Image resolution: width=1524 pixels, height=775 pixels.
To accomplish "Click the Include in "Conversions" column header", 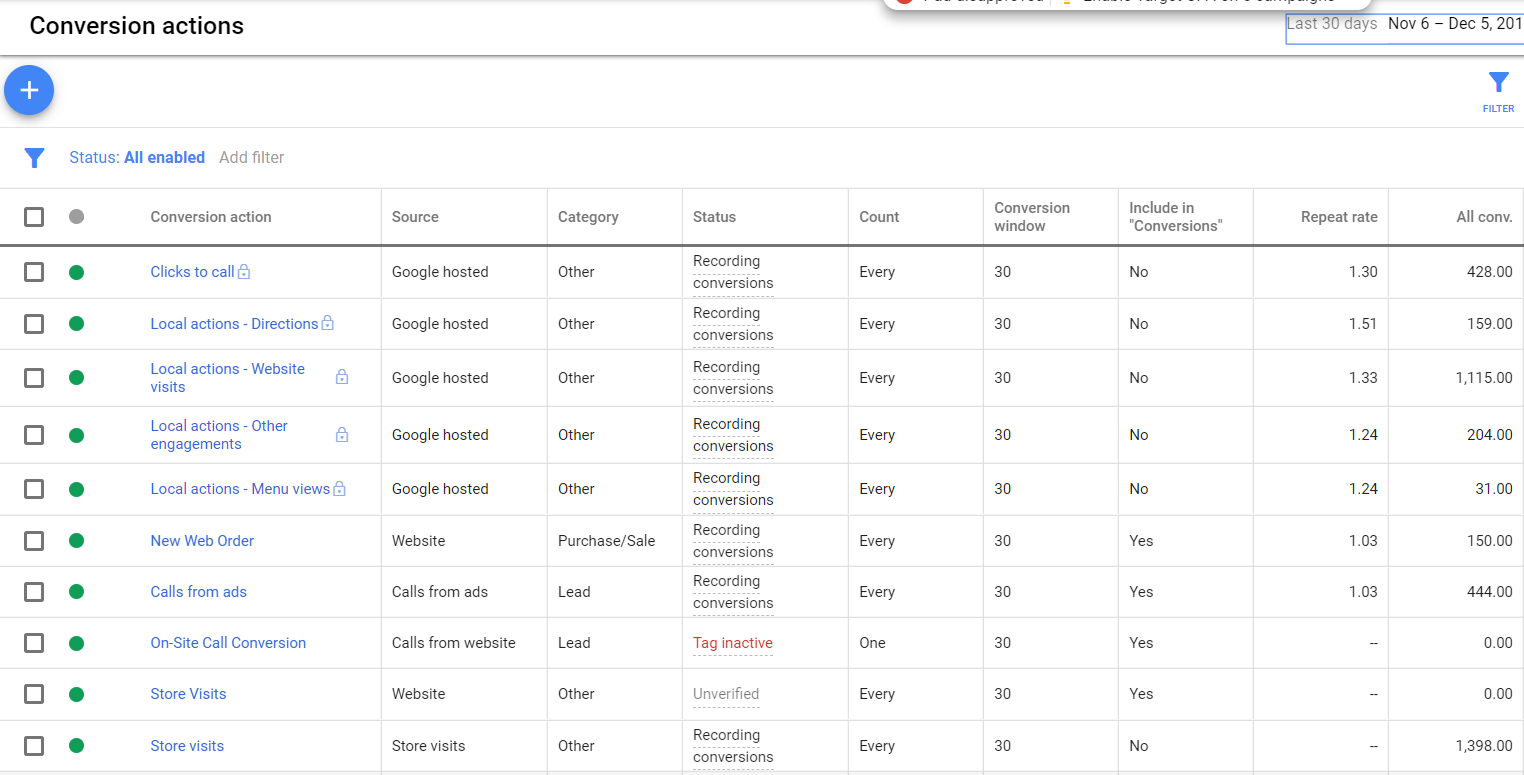I will click(1175, 217).
